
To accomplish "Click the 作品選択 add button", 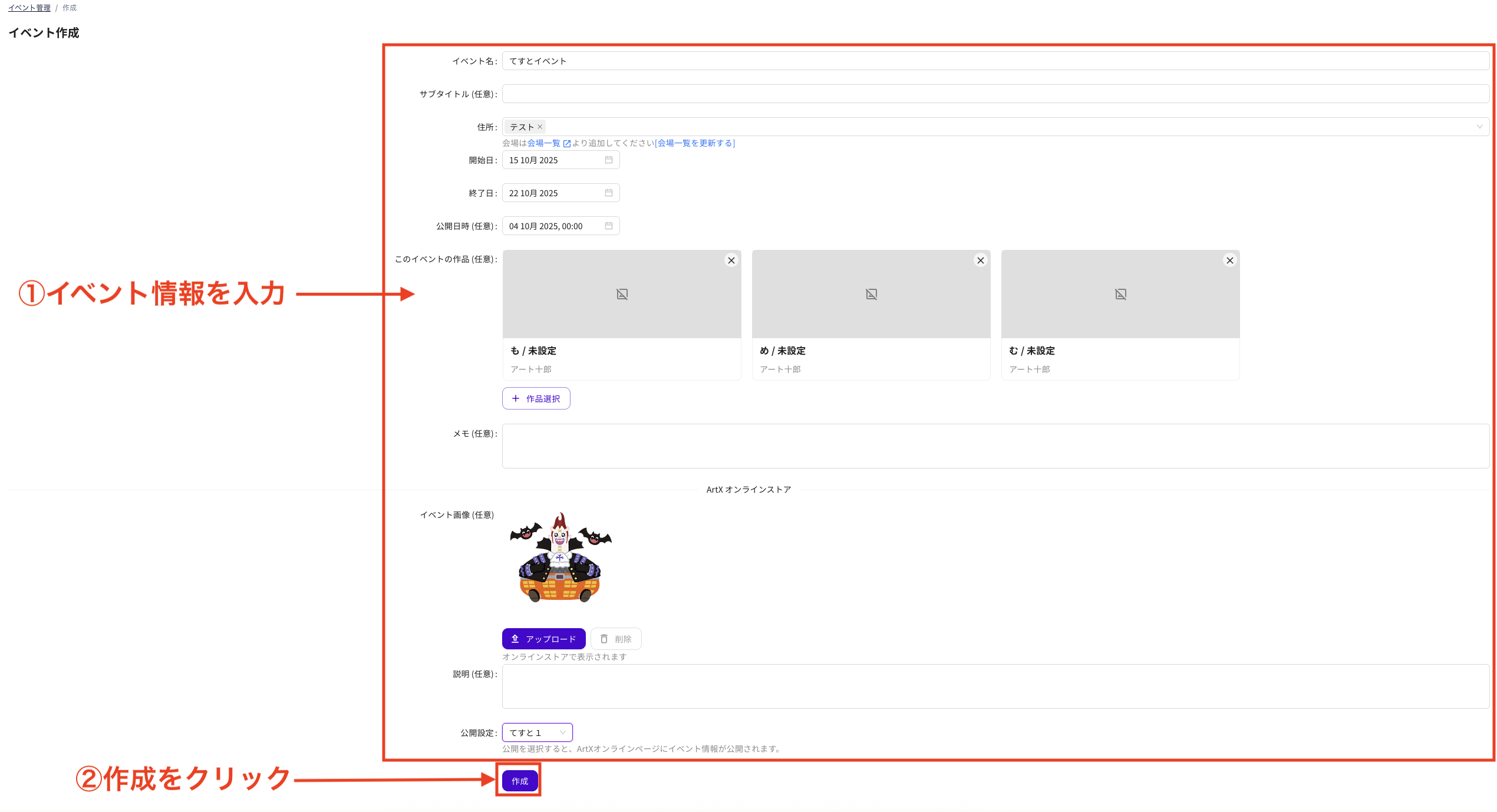I will [x=536, y=398].
